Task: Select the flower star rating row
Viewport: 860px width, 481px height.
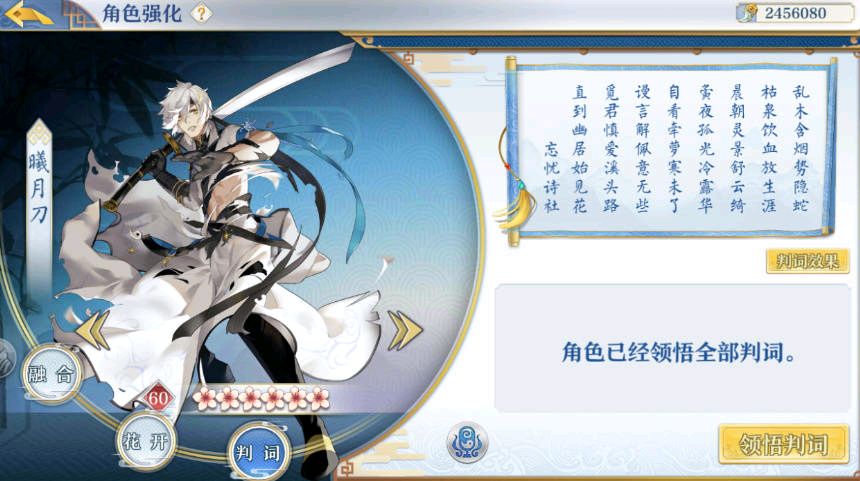Action: tap(262, 399)
